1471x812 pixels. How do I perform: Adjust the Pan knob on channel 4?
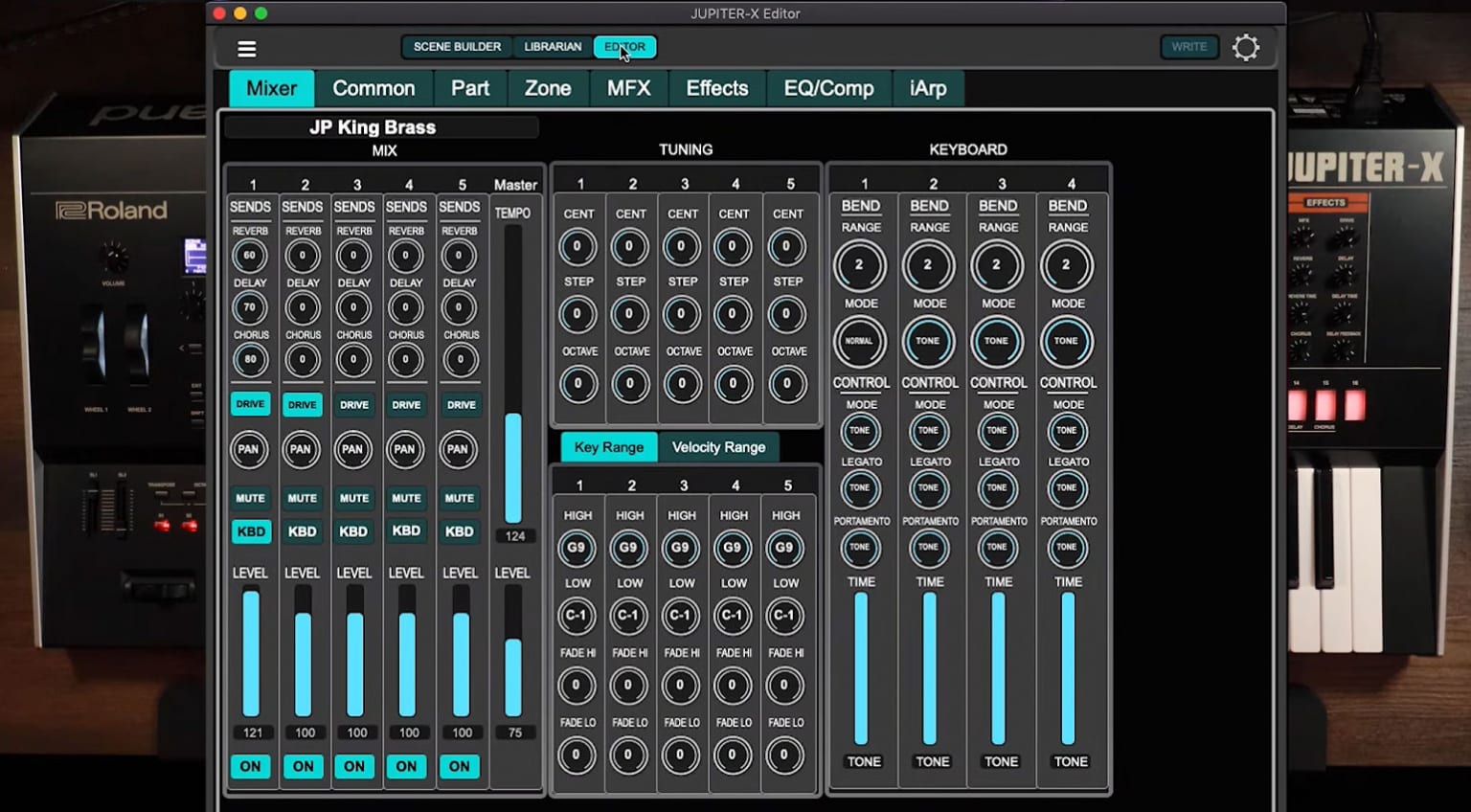(x=406, y=449)
